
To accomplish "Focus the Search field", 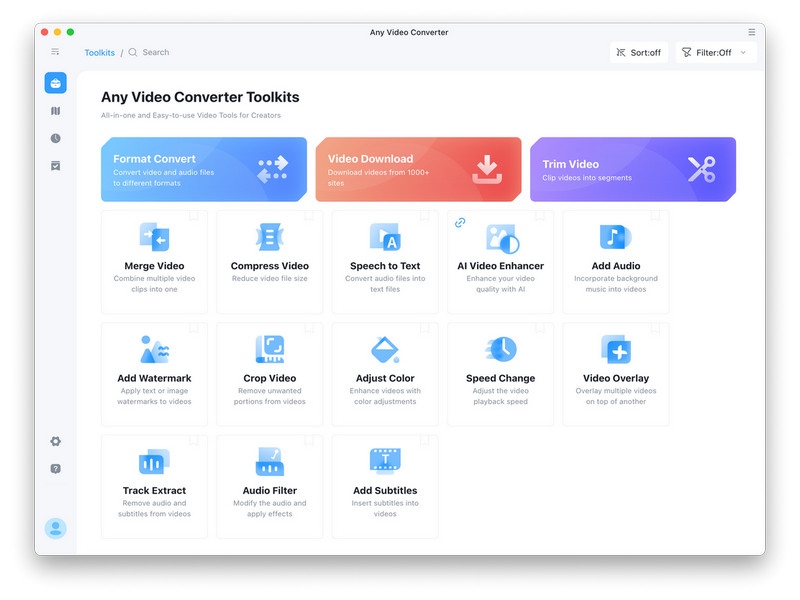I will pos(156,52).
